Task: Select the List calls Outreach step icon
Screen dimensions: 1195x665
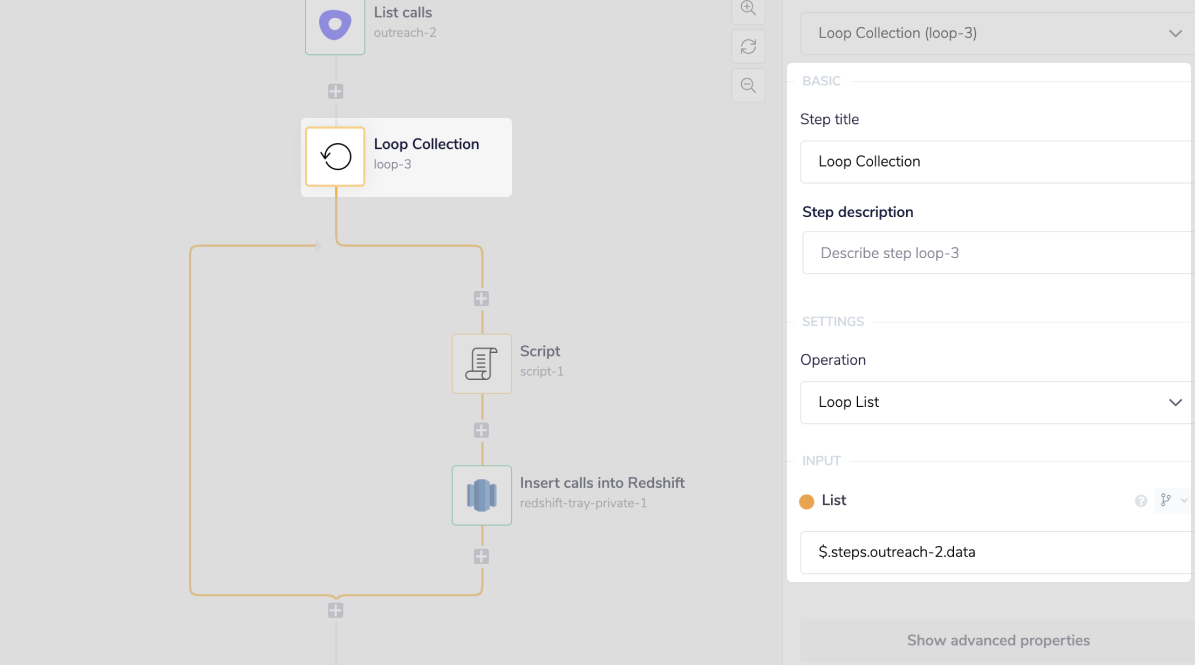Action: [x=335, y=24]
